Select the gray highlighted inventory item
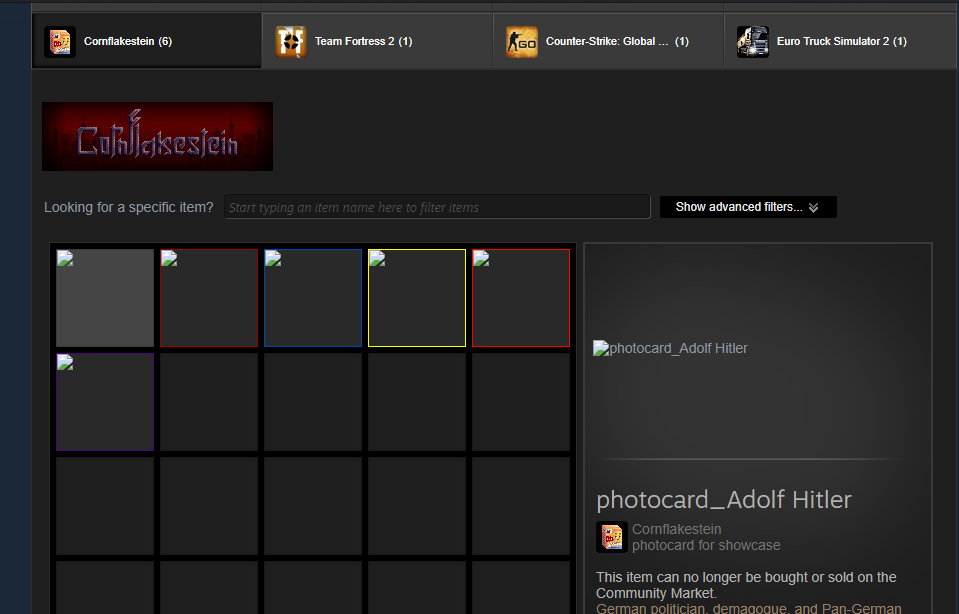 click(105, 298)
